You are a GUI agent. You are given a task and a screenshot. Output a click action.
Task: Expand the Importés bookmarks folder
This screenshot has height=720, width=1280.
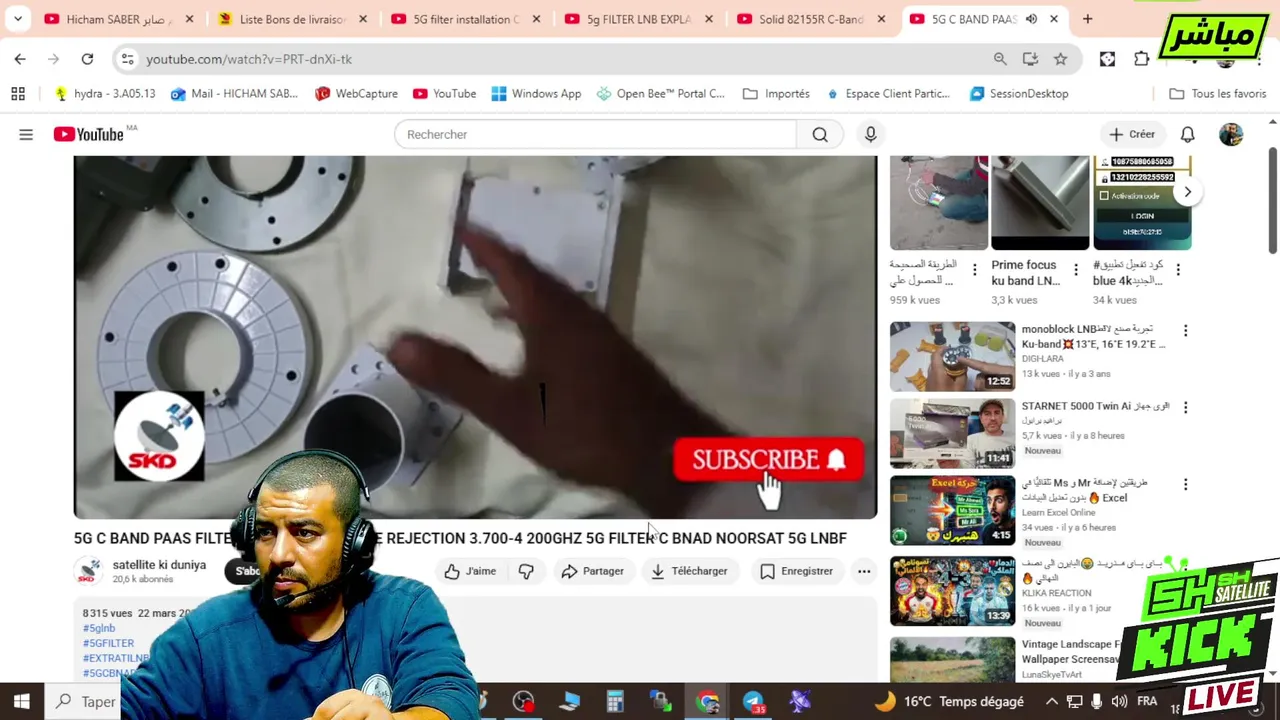coord(776,93)
